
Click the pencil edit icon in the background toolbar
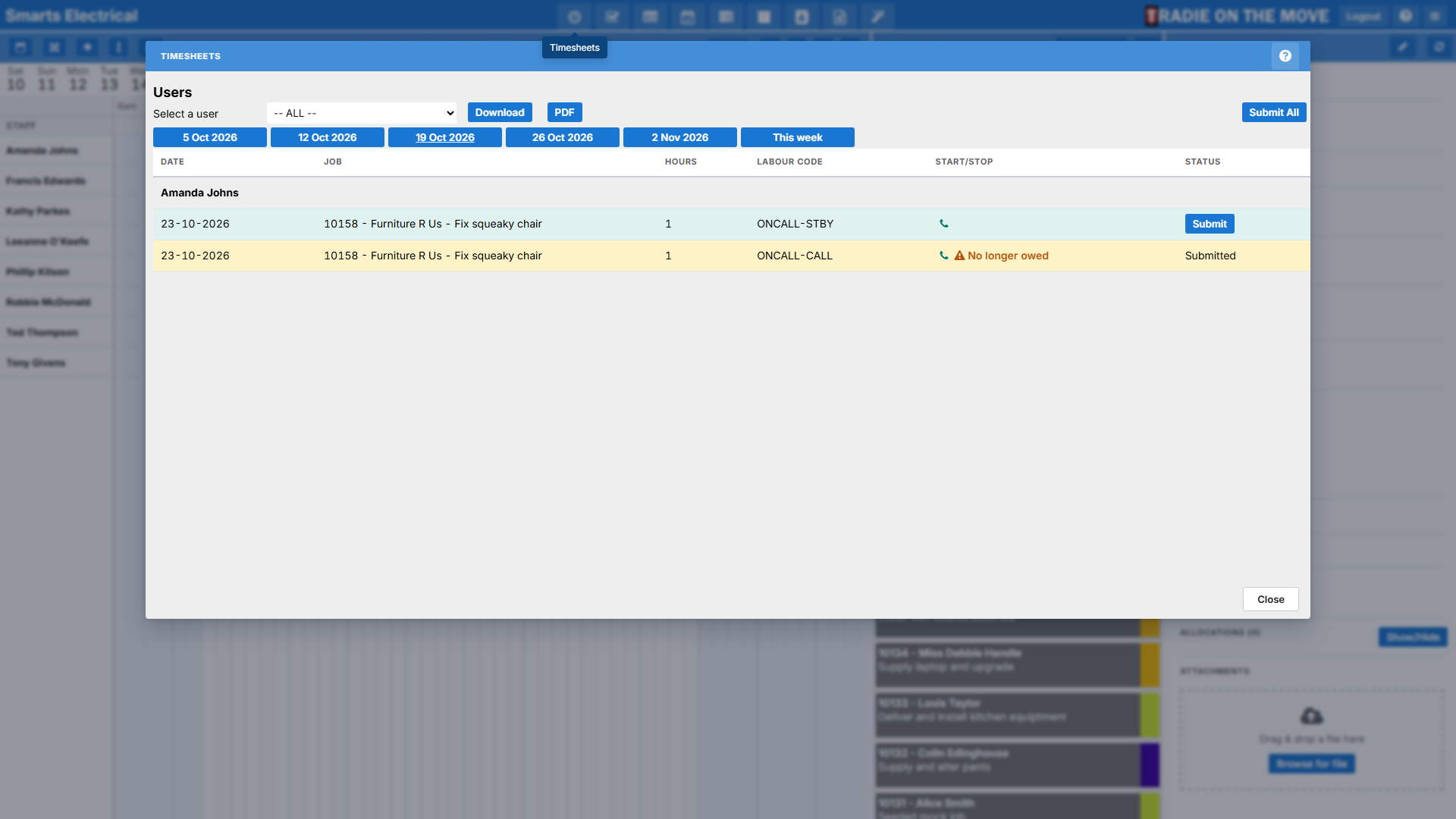(x=1402, y=47)
